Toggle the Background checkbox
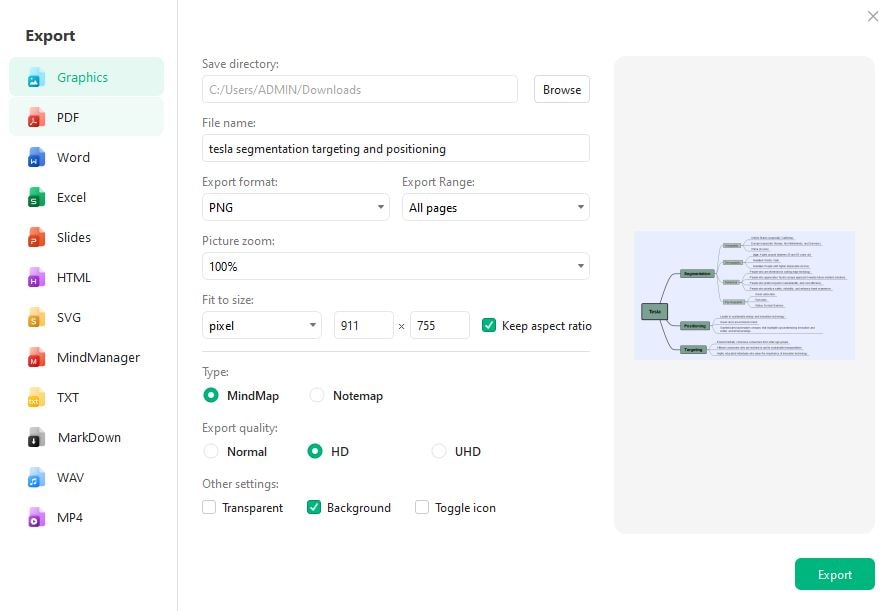 tap(314, 507)
